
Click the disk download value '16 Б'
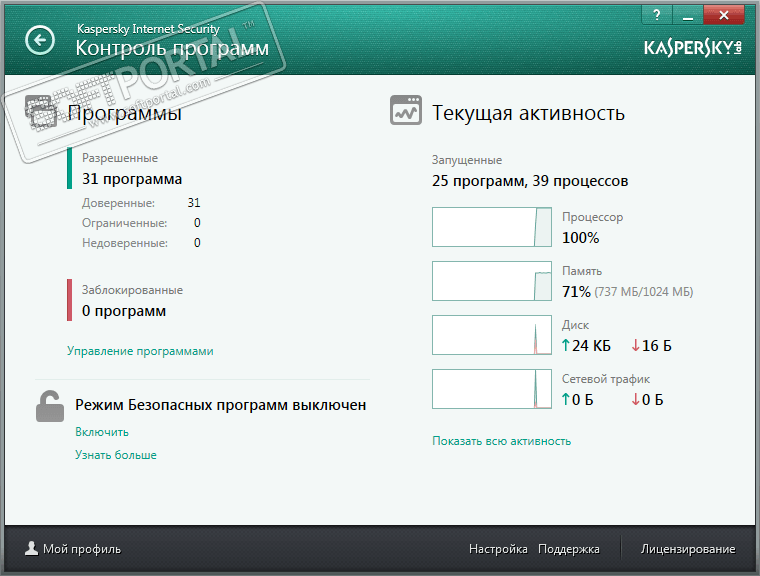click(x=657, y=346)
